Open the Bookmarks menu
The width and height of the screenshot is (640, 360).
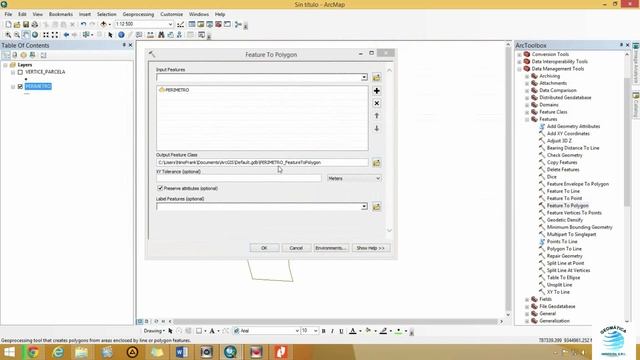[x=61, y=14]
